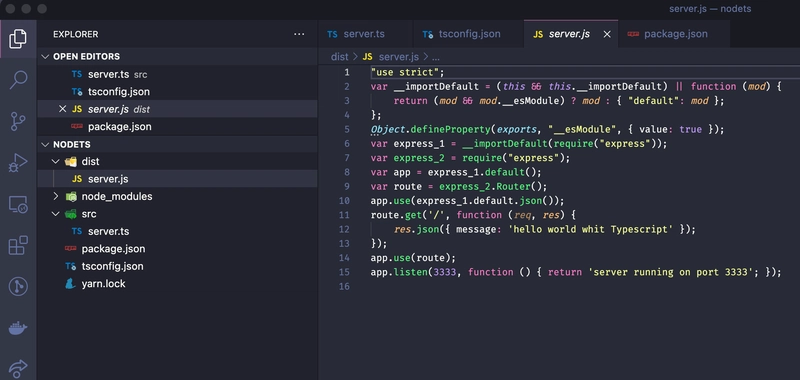This screenshot has height=380, width=800.
Task: Click "use strict" text on line 1
Action: coord(405,72)
